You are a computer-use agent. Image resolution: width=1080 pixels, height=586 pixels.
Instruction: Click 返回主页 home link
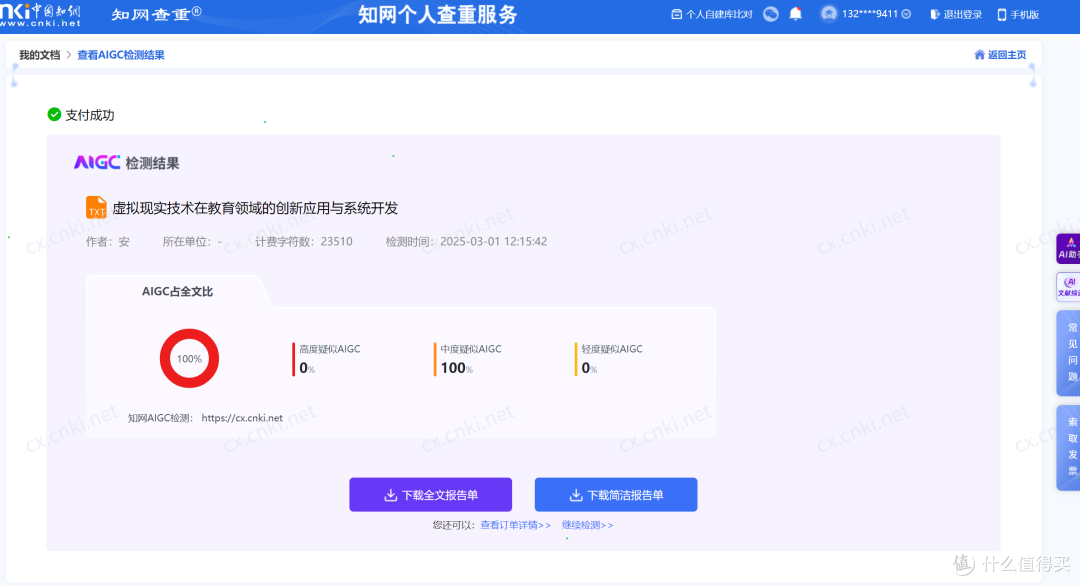click(1000, 55)
